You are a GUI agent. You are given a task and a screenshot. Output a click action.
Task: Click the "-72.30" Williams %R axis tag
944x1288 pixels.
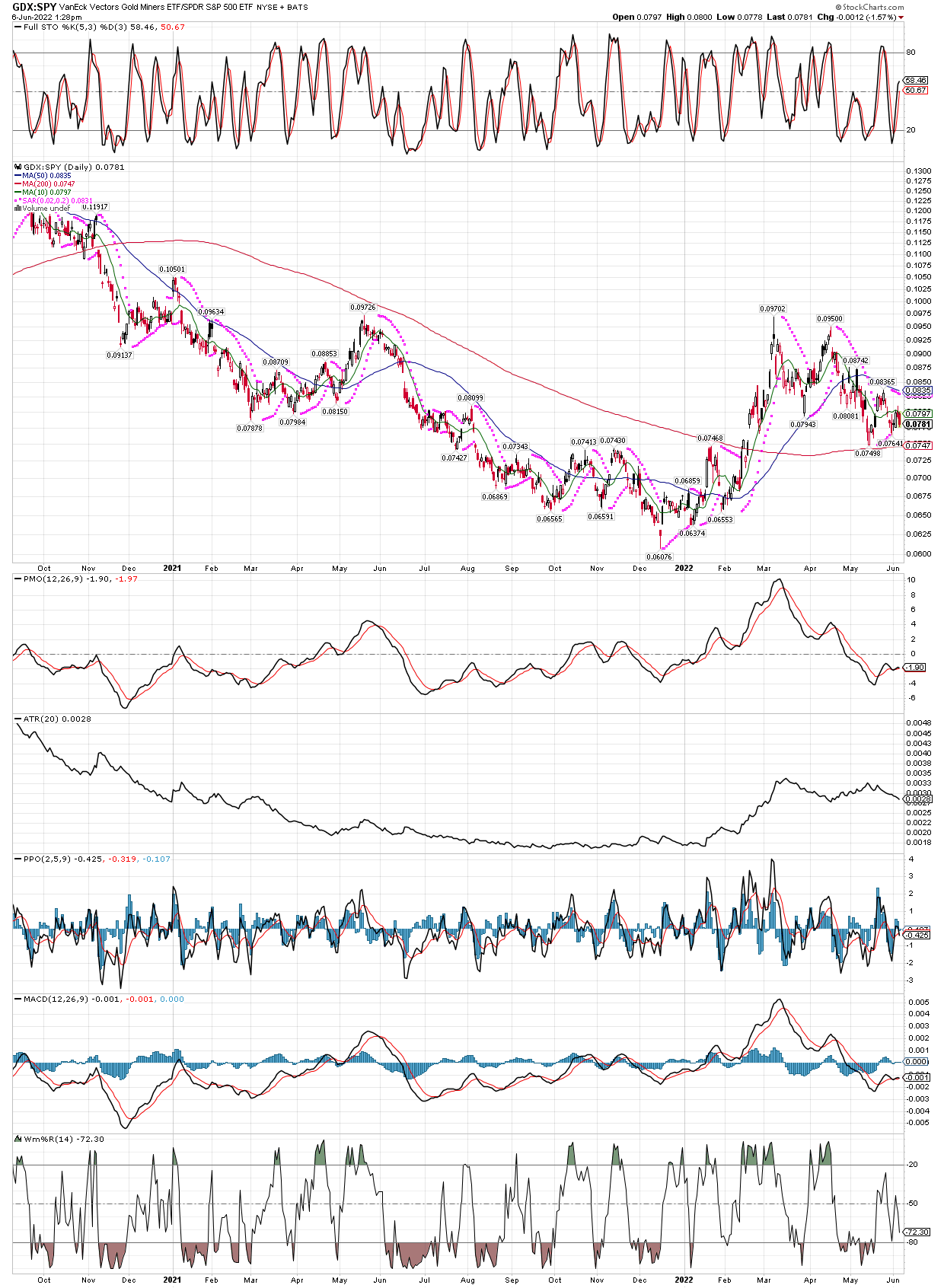click(x=917, y=1232)
